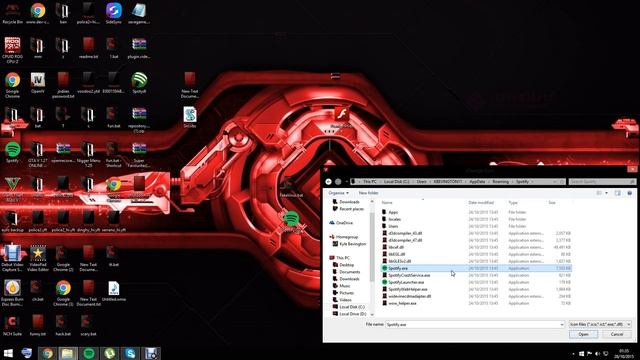Select Documents in navigation pane
The image size is (640, 360).
(346, 272)
